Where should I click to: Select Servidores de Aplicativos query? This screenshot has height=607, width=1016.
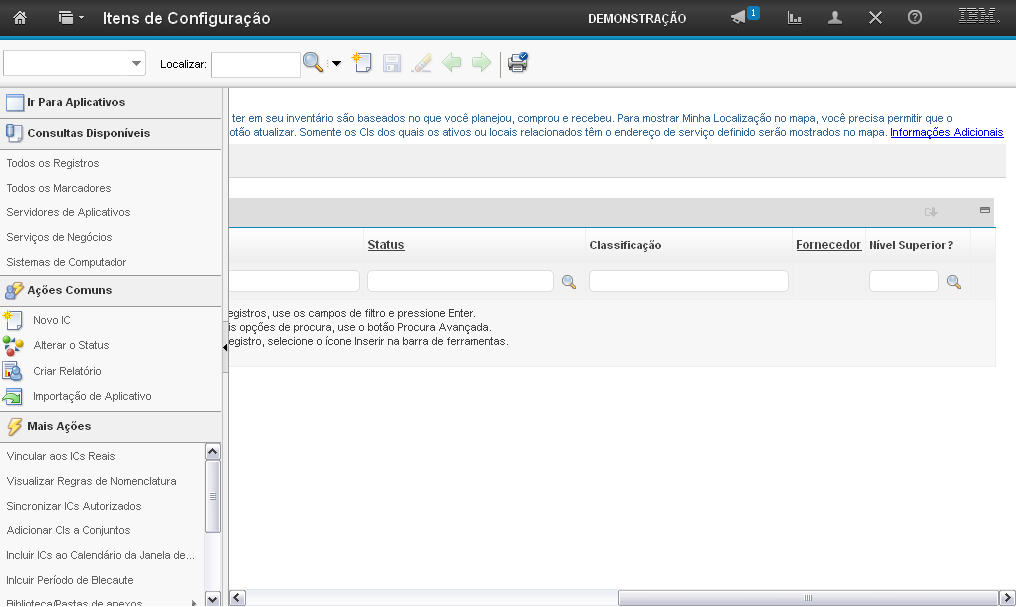68,212
